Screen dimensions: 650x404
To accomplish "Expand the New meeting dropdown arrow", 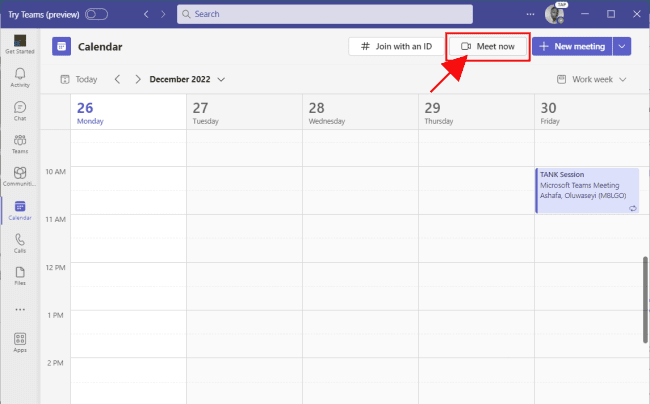I will (622, 46).
